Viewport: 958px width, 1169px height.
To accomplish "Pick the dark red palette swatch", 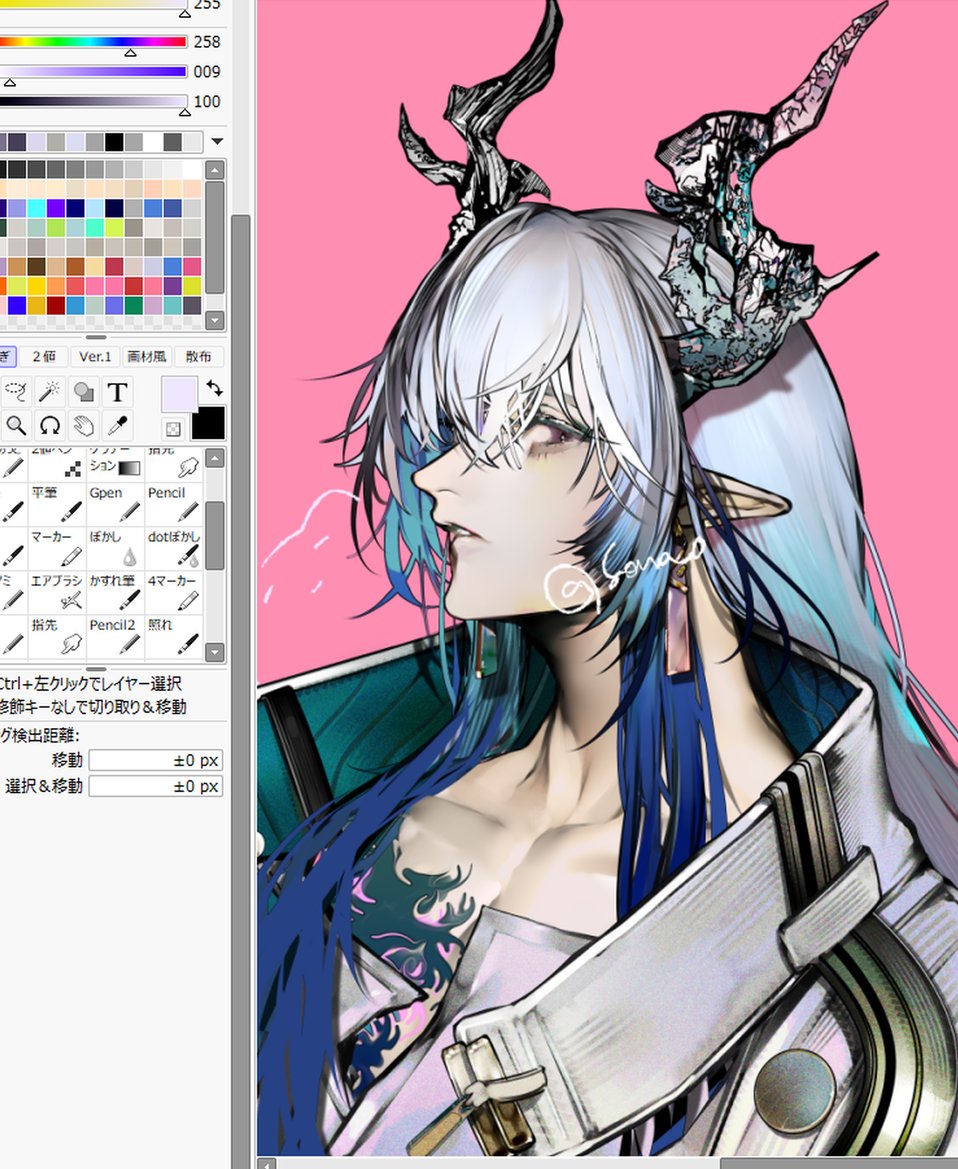I will click(56, 306).
